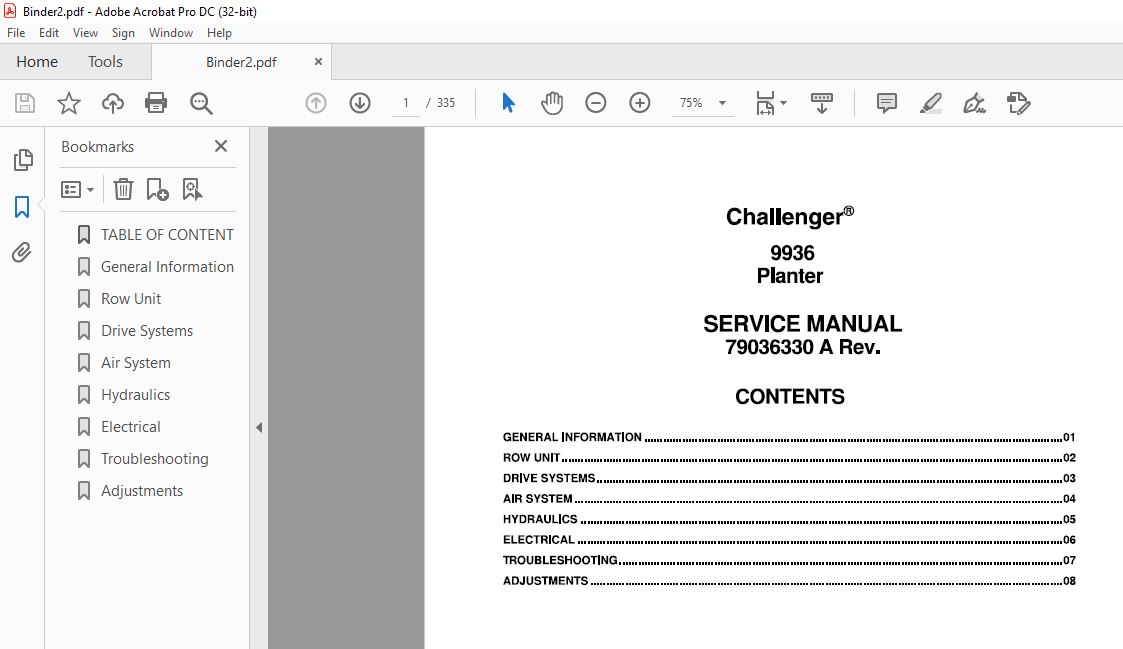Switch to the Home tab
The width and height of the screenshot is (1123, 649).
pyautogui.click(x=37, y=62)
